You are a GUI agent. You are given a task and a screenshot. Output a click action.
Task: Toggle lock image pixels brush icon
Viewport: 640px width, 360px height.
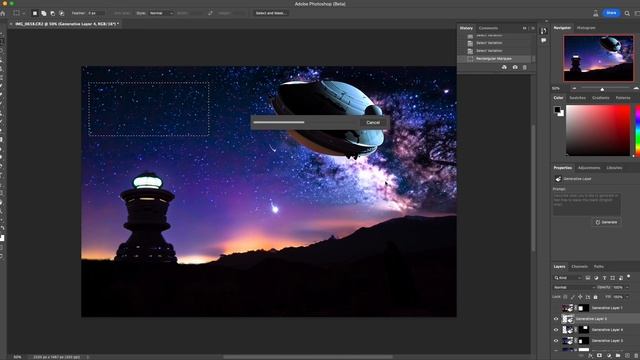point(573,297)
